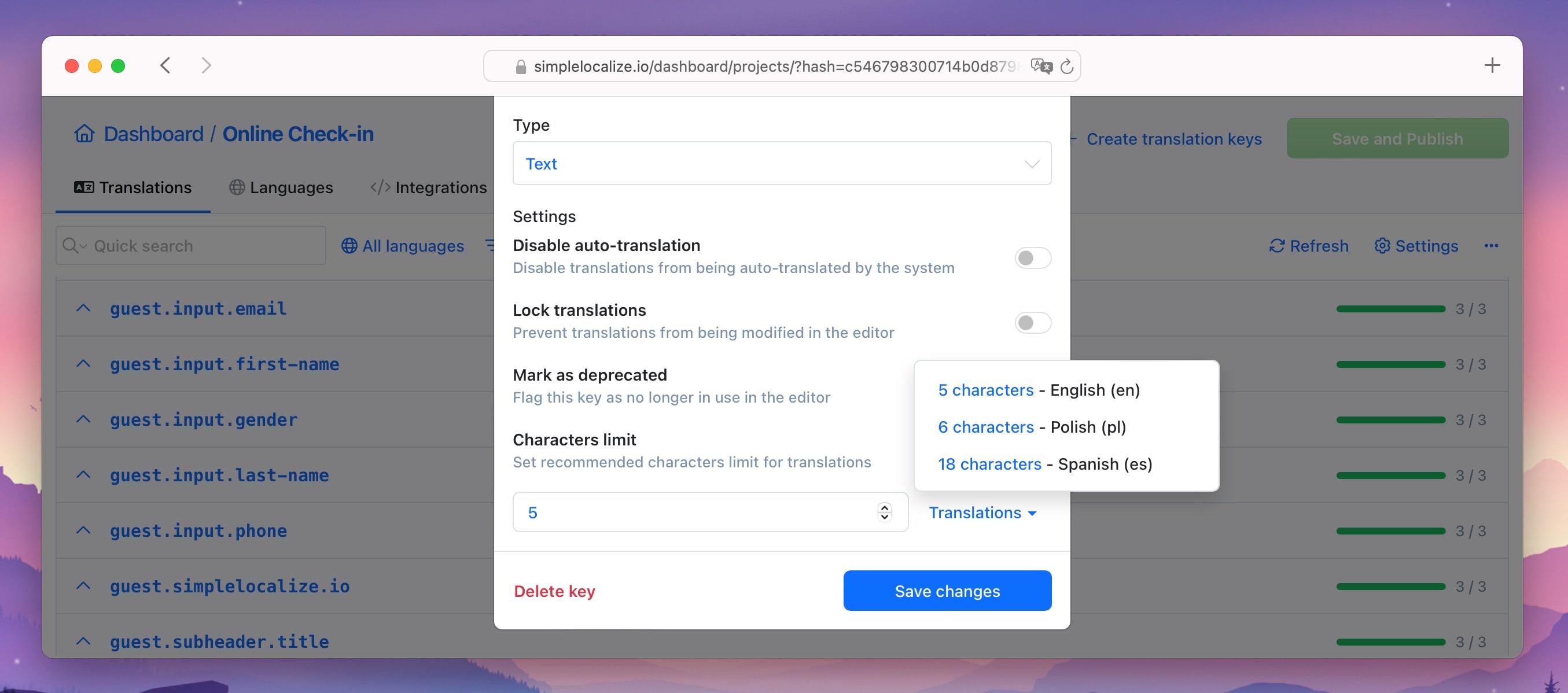This screenshot has height=693, width=1568.
Task: Click the browser forward arrow
Action: pos(207,66)
